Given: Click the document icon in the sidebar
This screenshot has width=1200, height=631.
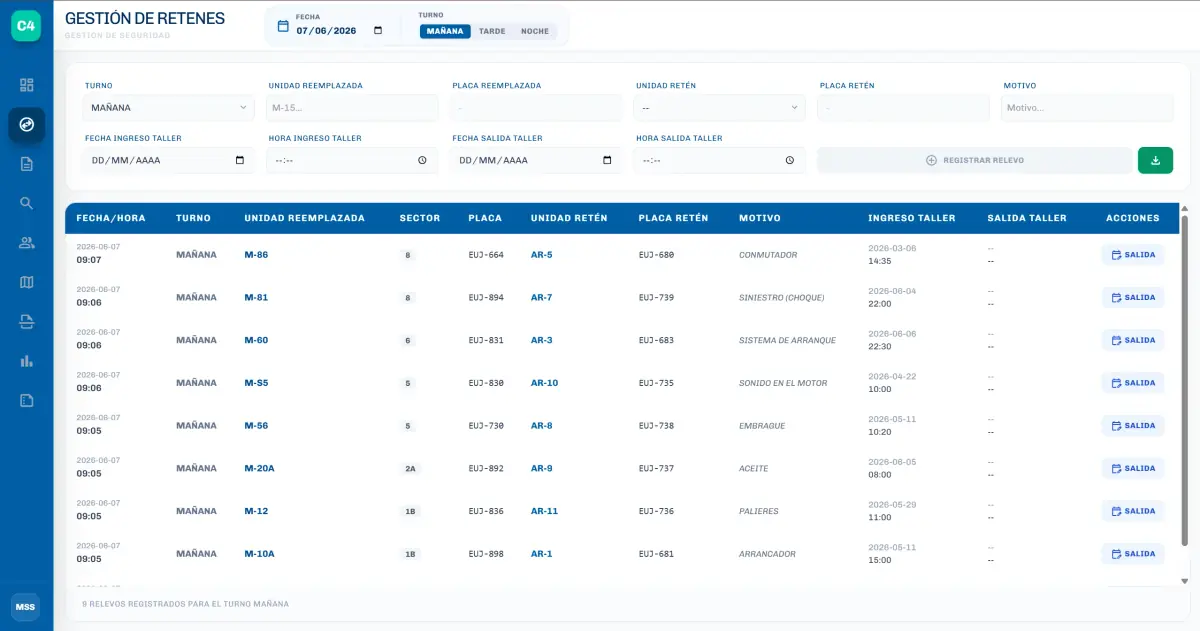Looking at the screenshot, I should [27, 164].
